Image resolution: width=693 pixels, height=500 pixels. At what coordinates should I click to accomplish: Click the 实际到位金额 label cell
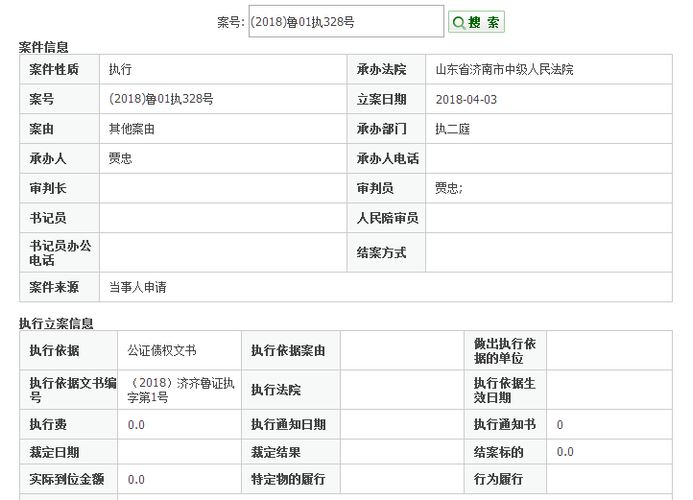tap(69, 479)
